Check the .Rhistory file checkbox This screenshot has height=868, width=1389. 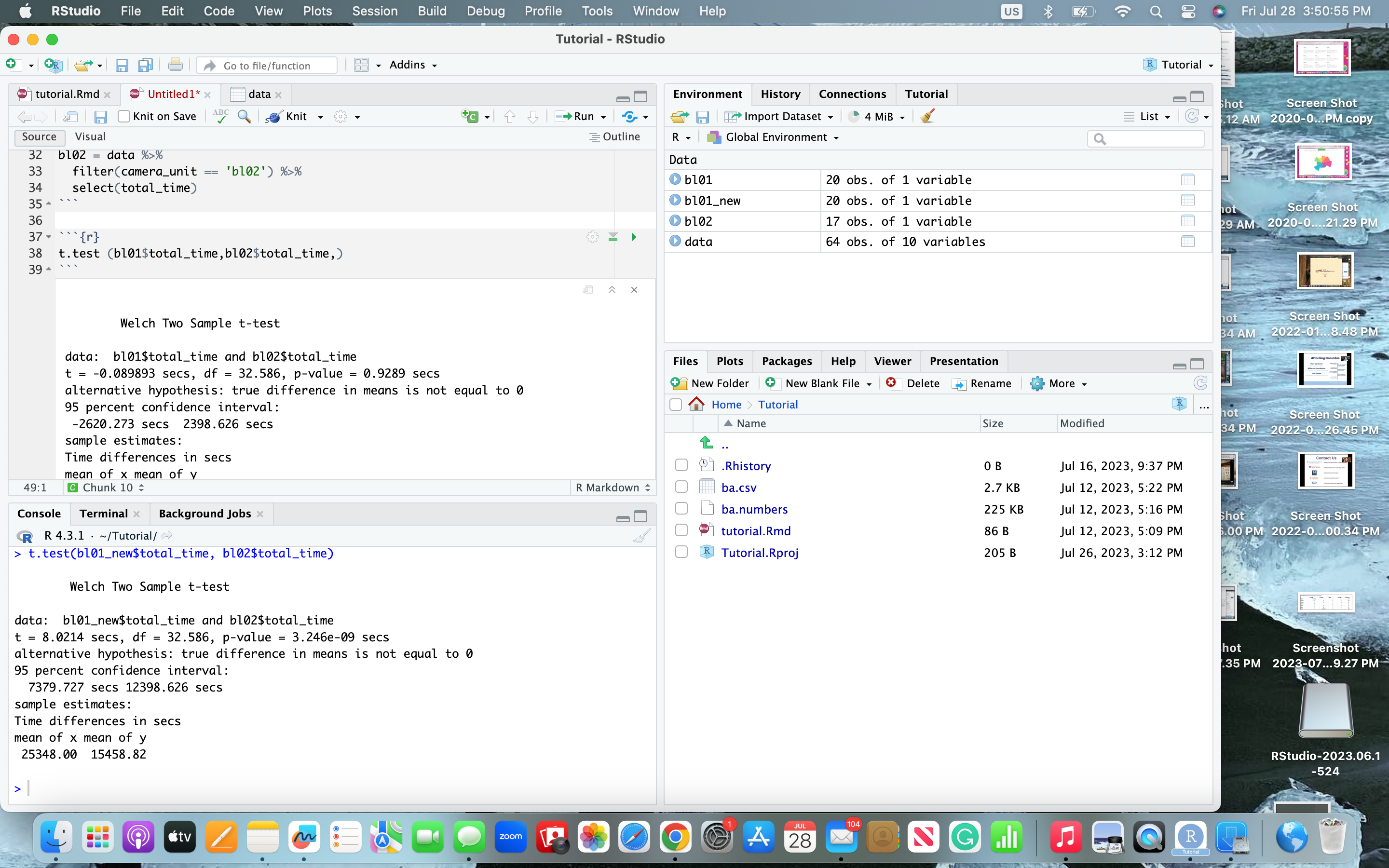click(x=681, y=465)
